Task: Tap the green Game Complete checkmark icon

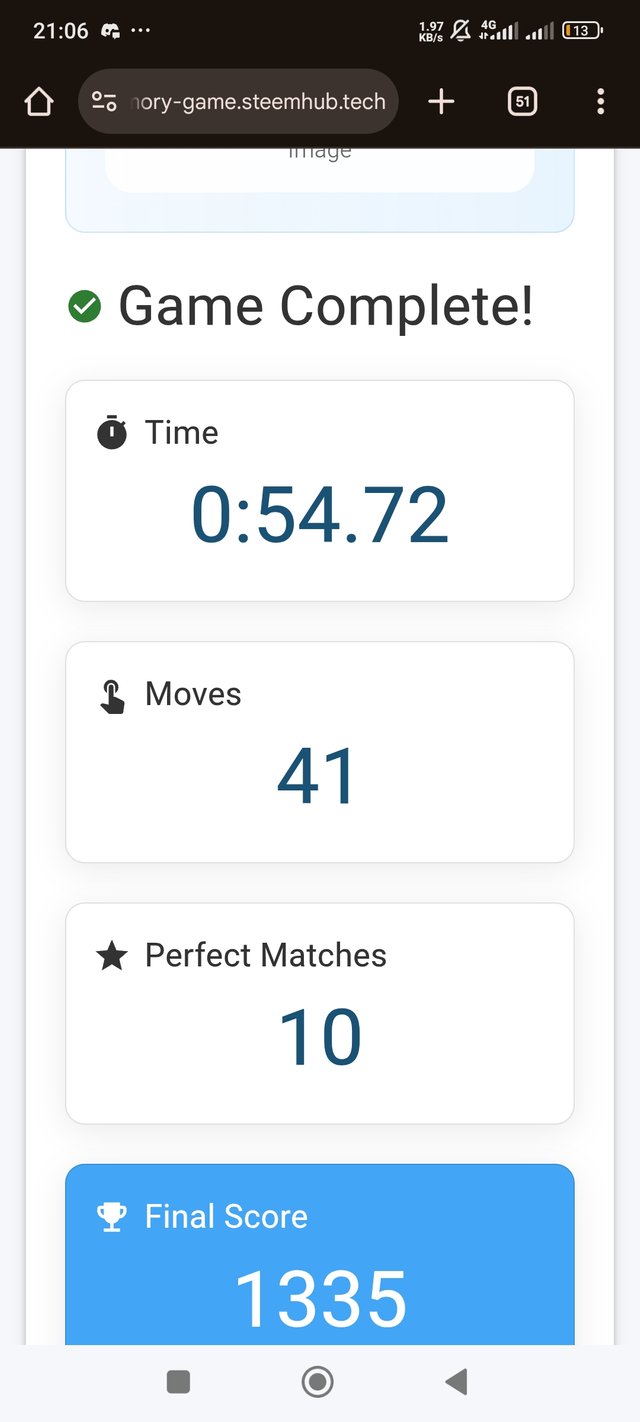Action: tap(85, 306)
